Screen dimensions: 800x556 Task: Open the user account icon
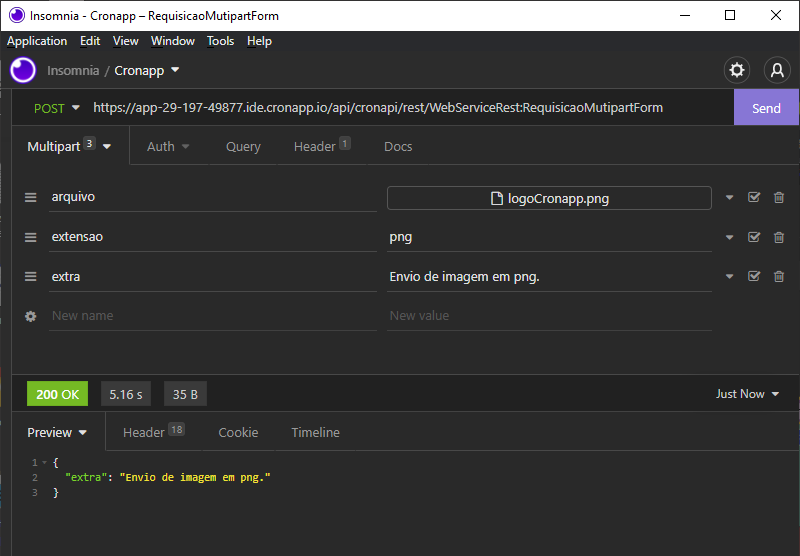click(777, 70)
